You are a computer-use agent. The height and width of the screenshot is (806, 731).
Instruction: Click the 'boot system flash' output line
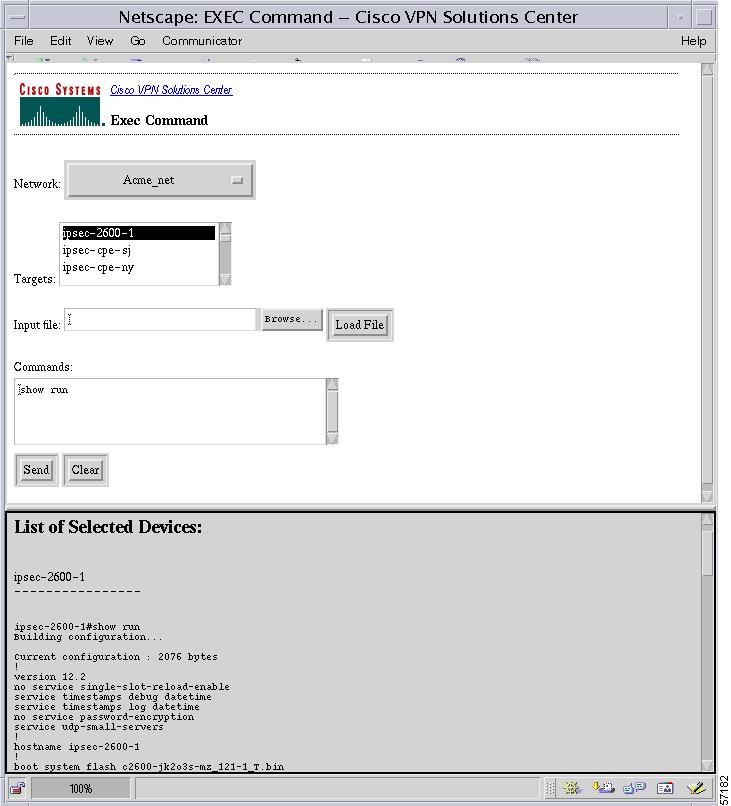(x=149, y=767)
